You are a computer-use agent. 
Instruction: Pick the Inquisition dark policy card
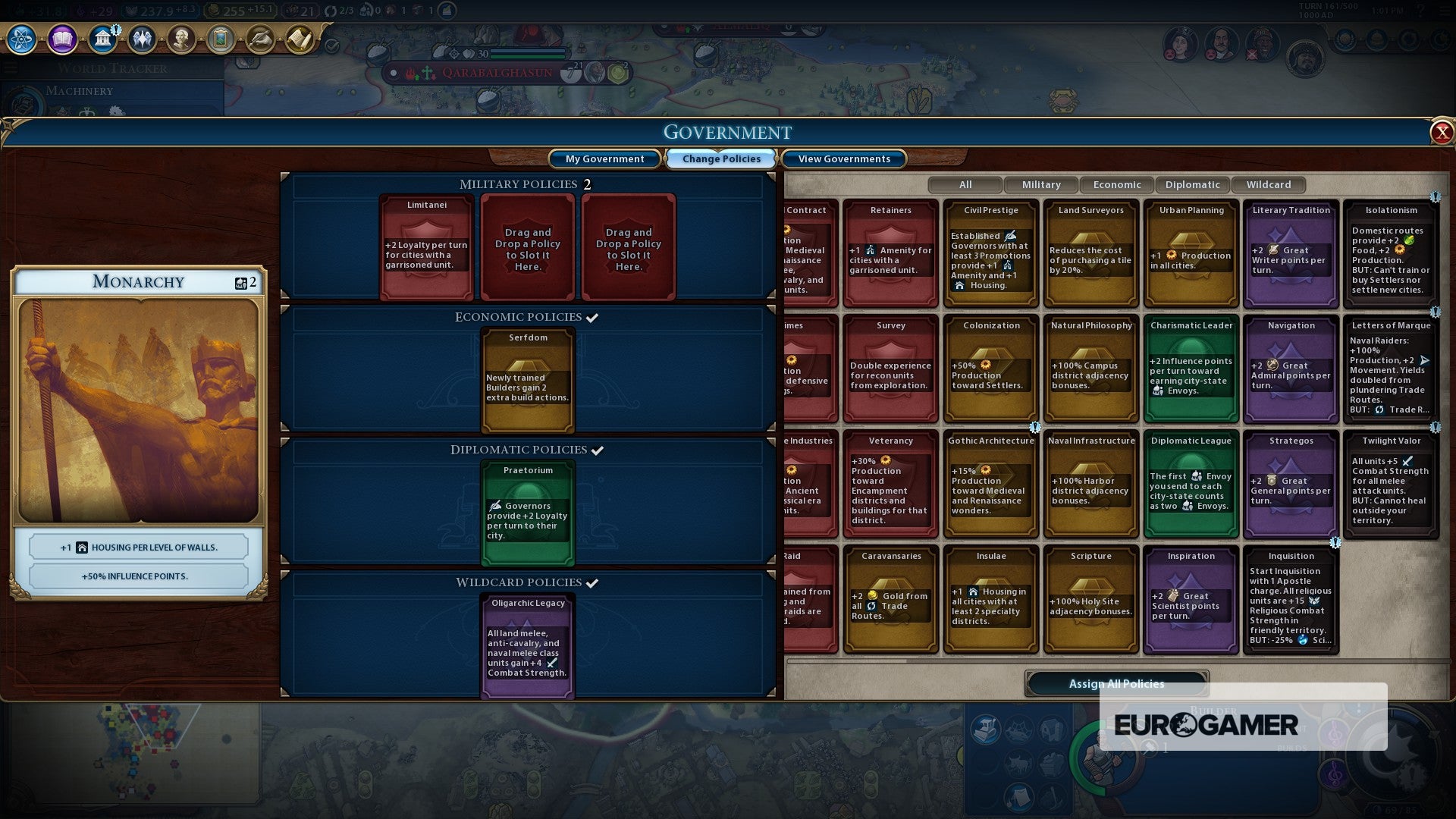point(1291,599)
